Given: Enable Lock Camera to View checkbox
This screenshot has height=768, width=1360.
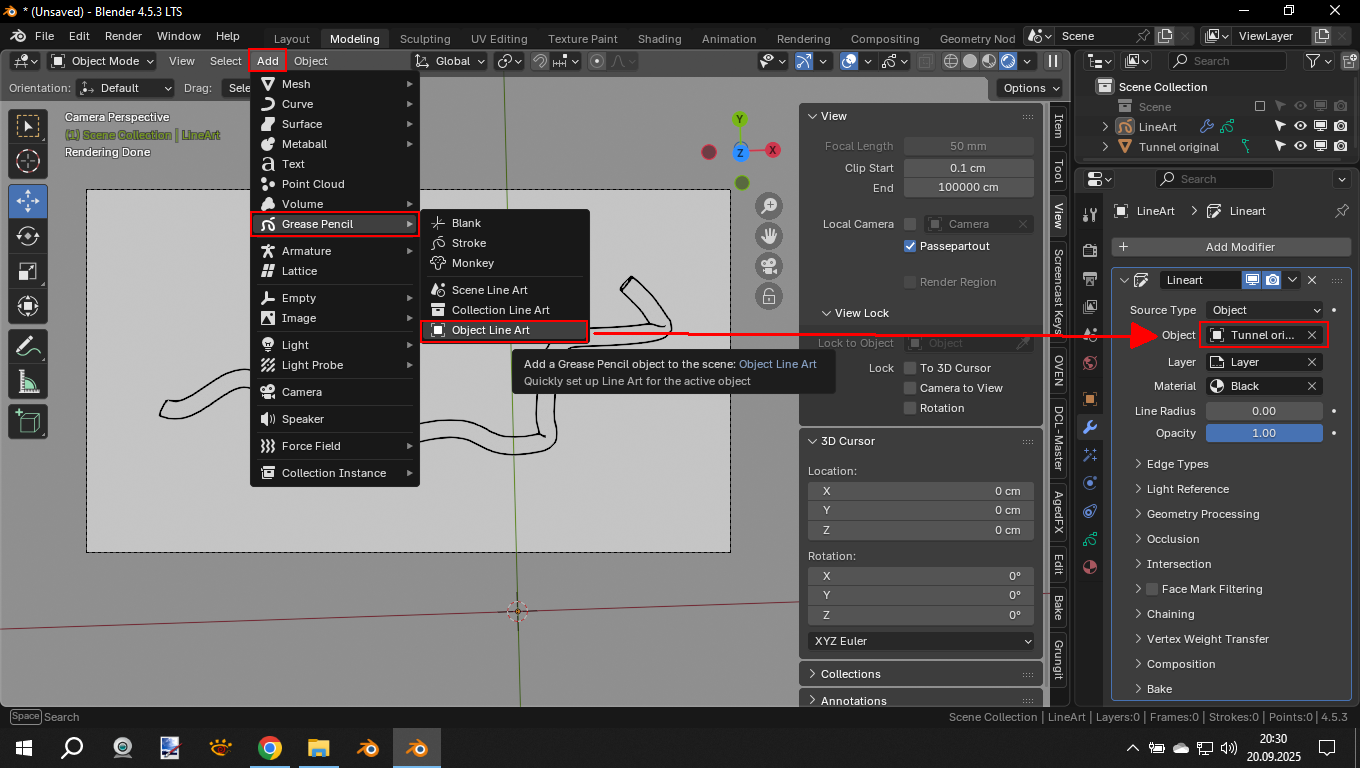Looking at the screenshot, I should tap(910, 388).
